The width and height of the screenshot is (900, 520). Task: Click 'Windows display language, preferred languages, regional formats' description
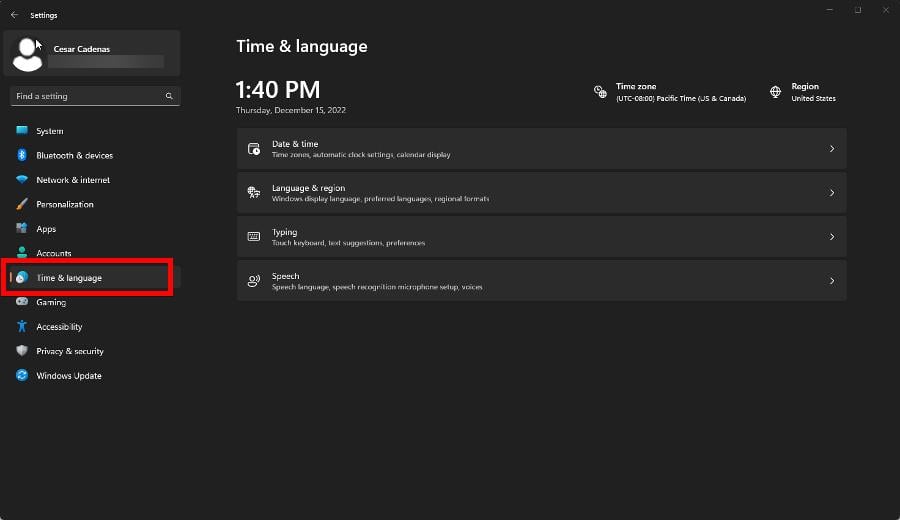pos(381,199)
